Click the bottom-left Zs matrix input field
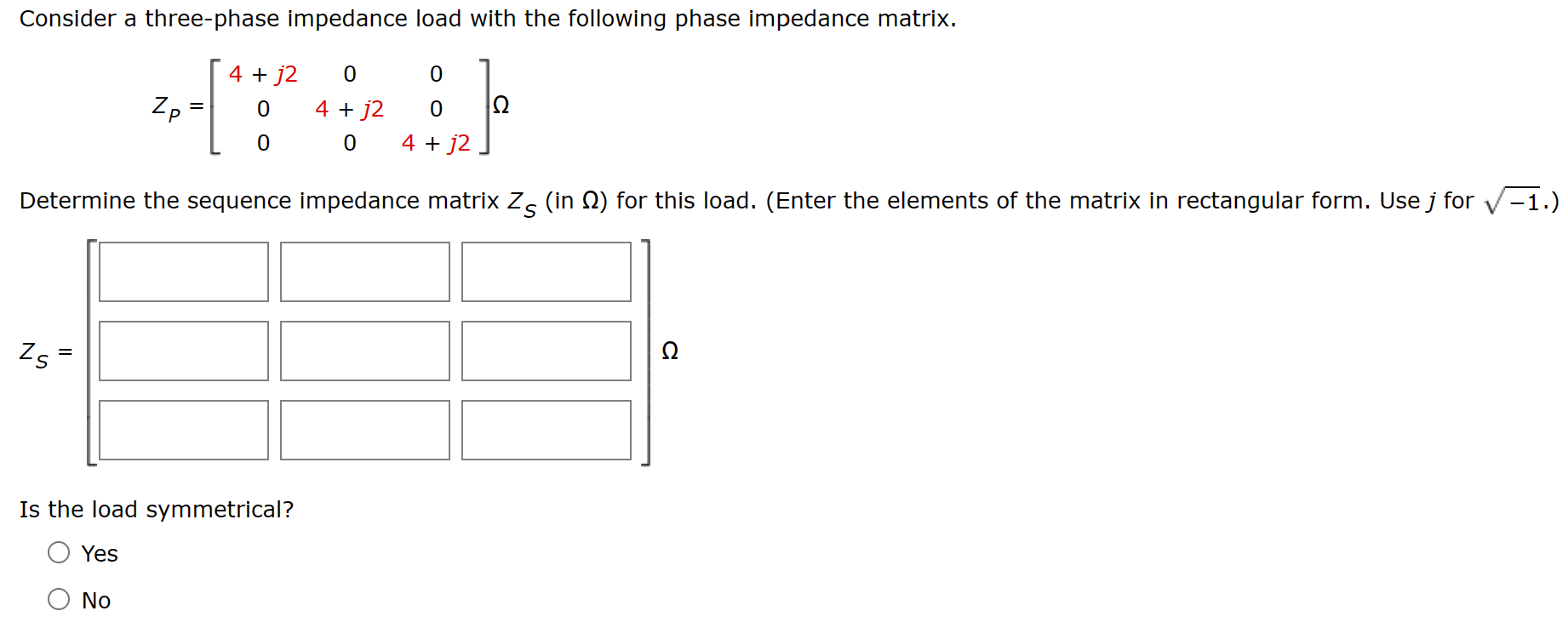1568x628 pixels. tap(184, 430)
